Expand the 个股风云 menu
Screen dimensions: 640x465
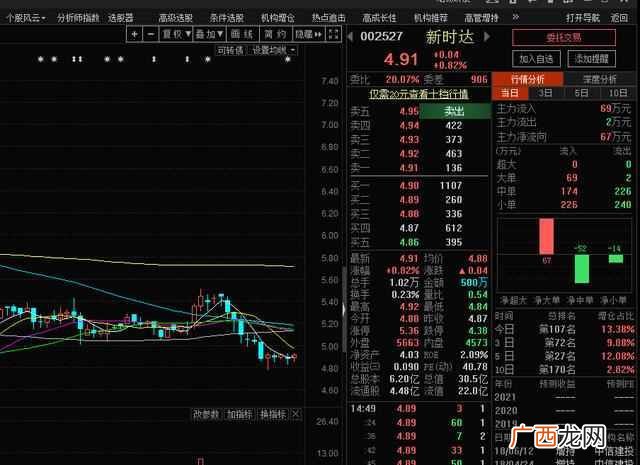(25, 18)
